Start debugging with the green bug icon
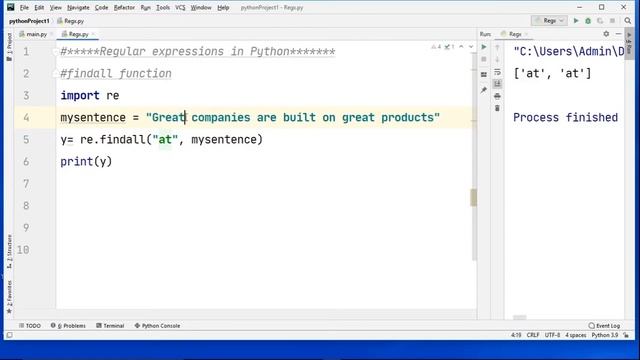The image size is (640, 360). click(x=588, y=20)
